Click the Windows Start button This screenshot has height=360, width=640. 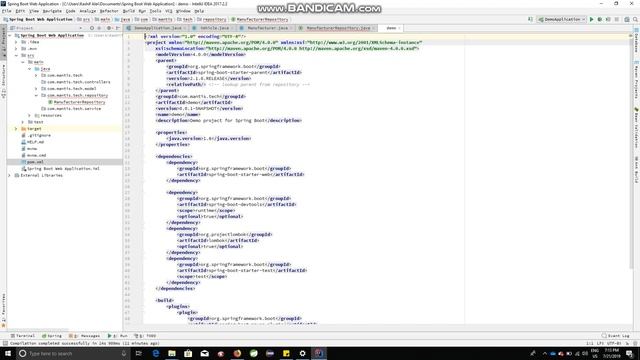(x=8, y=353)
